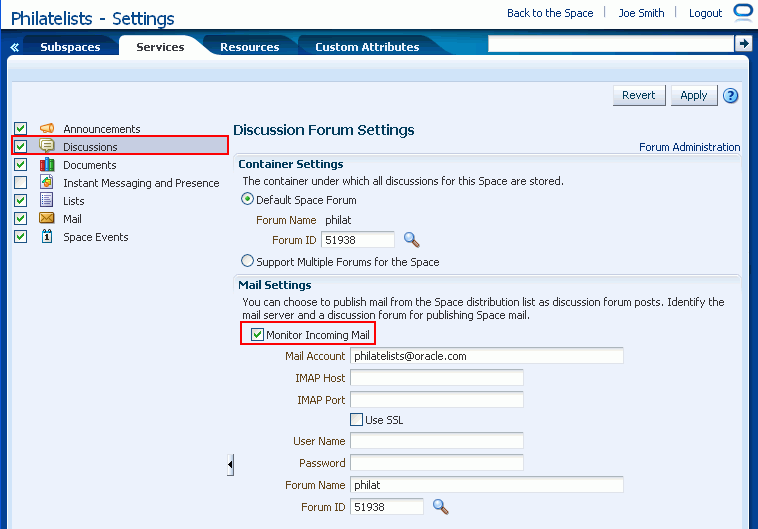
Task: Select the Announcements service label
Action: tap(102, 129)
